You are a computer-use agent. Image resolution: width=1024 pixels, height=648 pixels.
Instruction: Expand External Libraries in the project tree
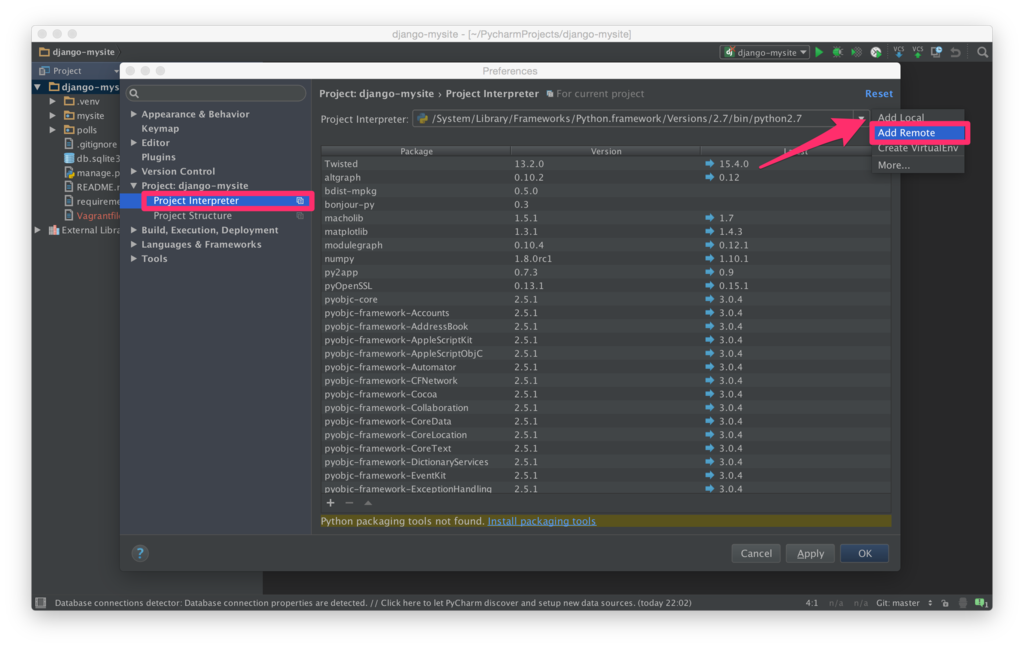pos(37,230)
